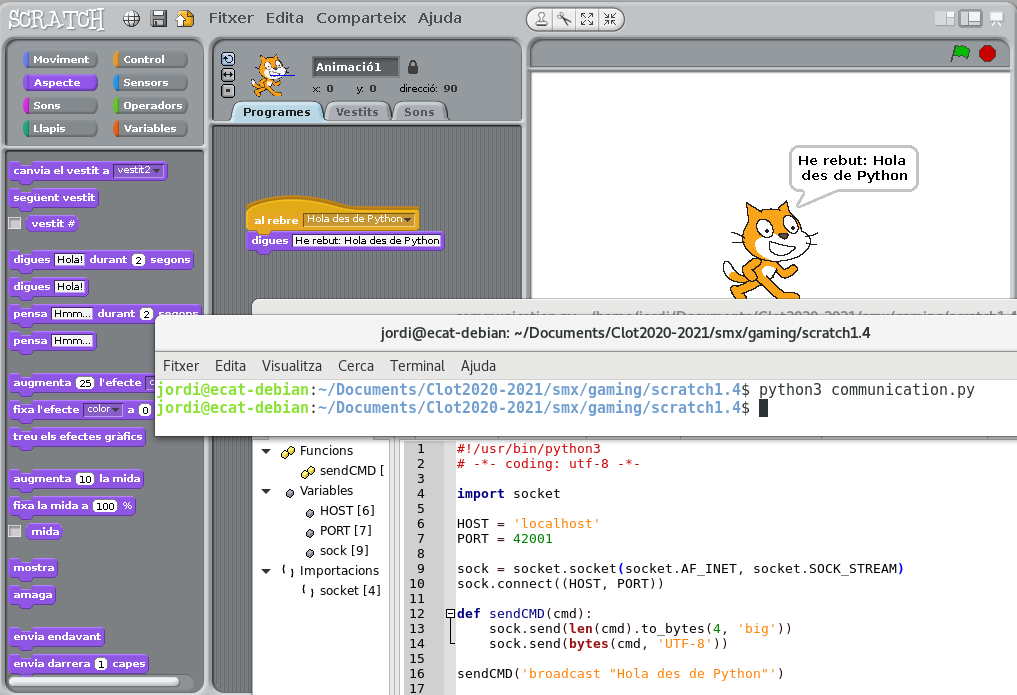Open the terminal's Visualitza menu
Screen dimensions: 1017x695
coord(292,366)
